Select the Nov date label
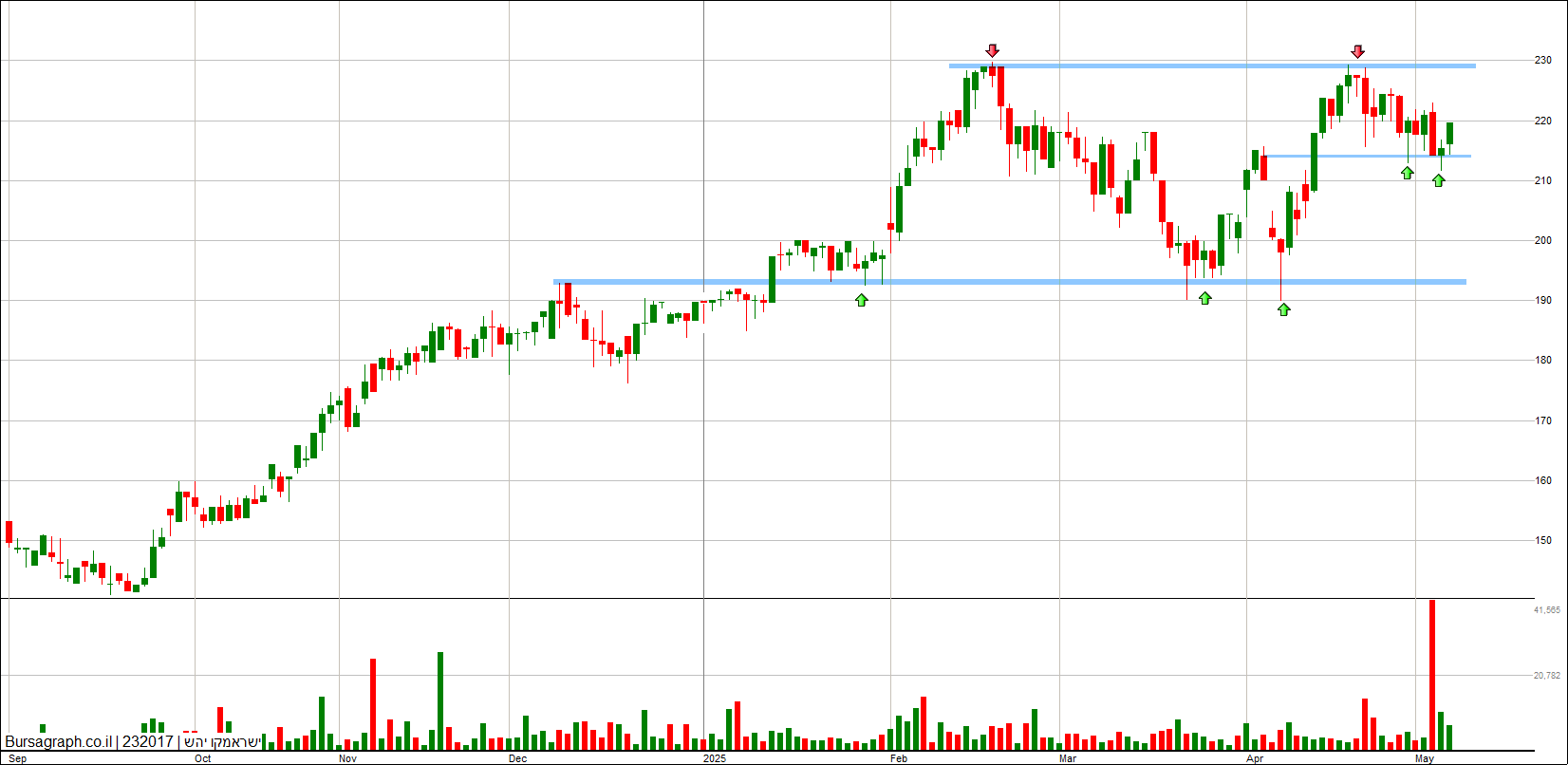Viewport: 1568px width, 765px height. click(x=347, y=759)
